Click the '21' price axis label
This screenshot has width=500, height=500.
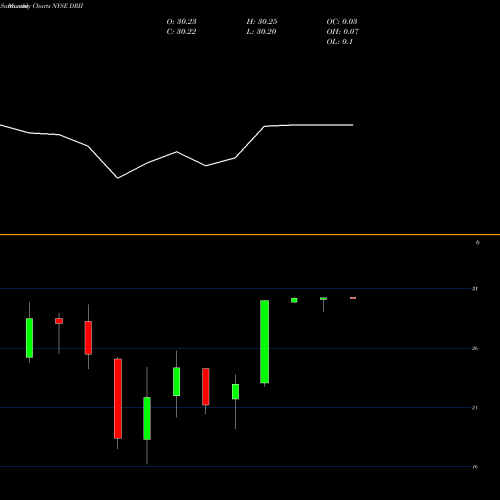(x=475, y=407)
